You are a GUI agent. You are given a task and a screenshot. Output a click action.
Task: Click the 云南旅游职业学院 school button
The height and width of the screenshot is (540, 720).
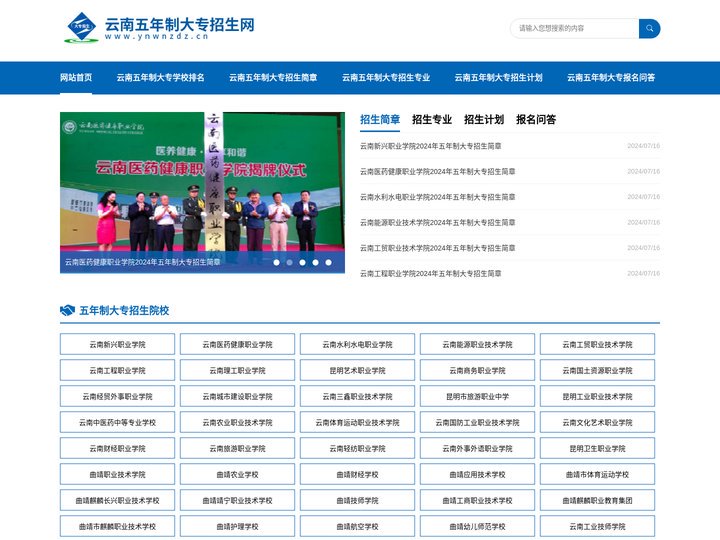(x=237, y=448)
